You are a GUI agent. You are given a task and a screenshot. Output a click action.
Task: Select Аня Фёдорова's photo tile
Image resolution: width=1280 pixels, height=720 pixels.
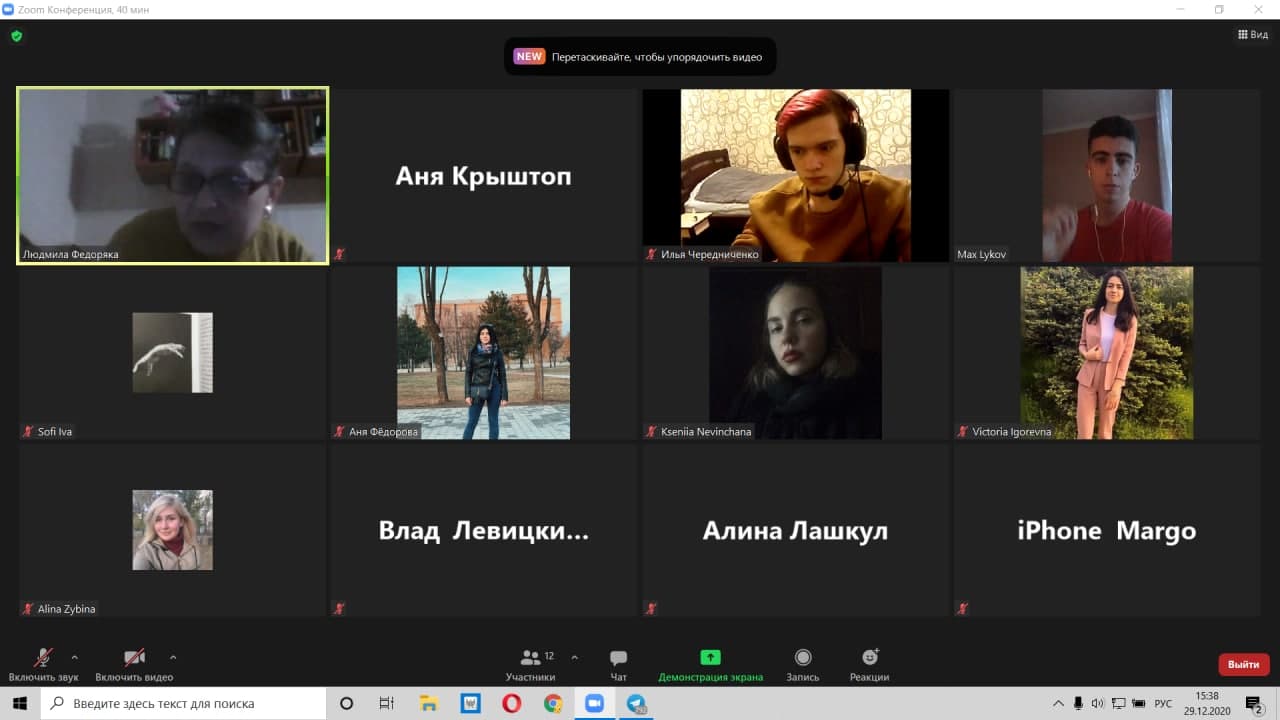coord(484,352)
